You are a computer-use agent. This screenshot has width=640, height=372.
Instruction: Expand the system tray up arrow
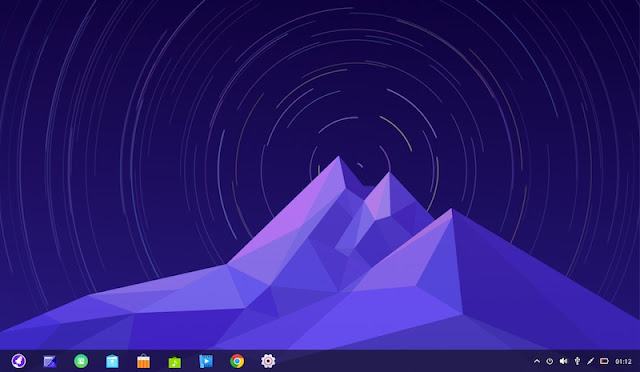[537, 361]
